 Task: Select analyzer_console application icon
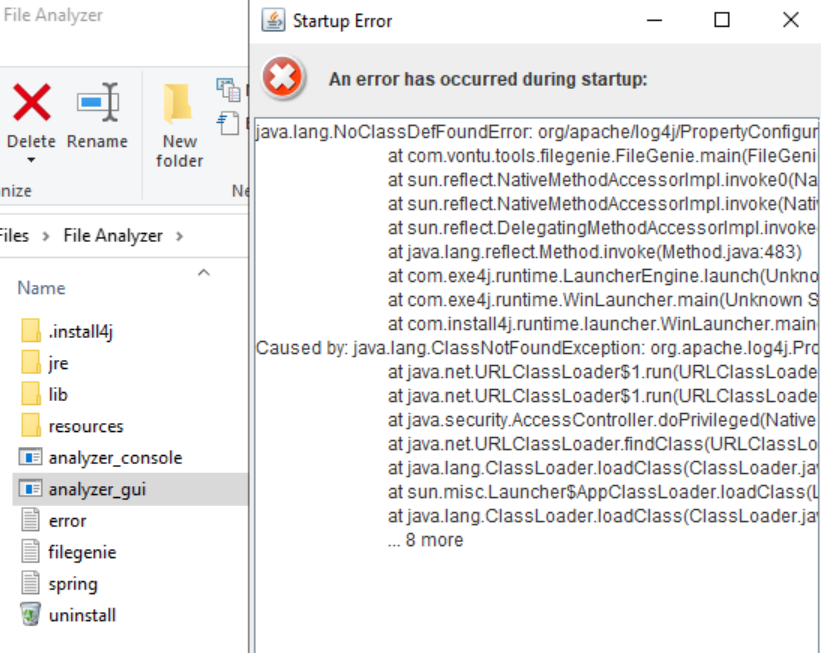click(30, 458)
